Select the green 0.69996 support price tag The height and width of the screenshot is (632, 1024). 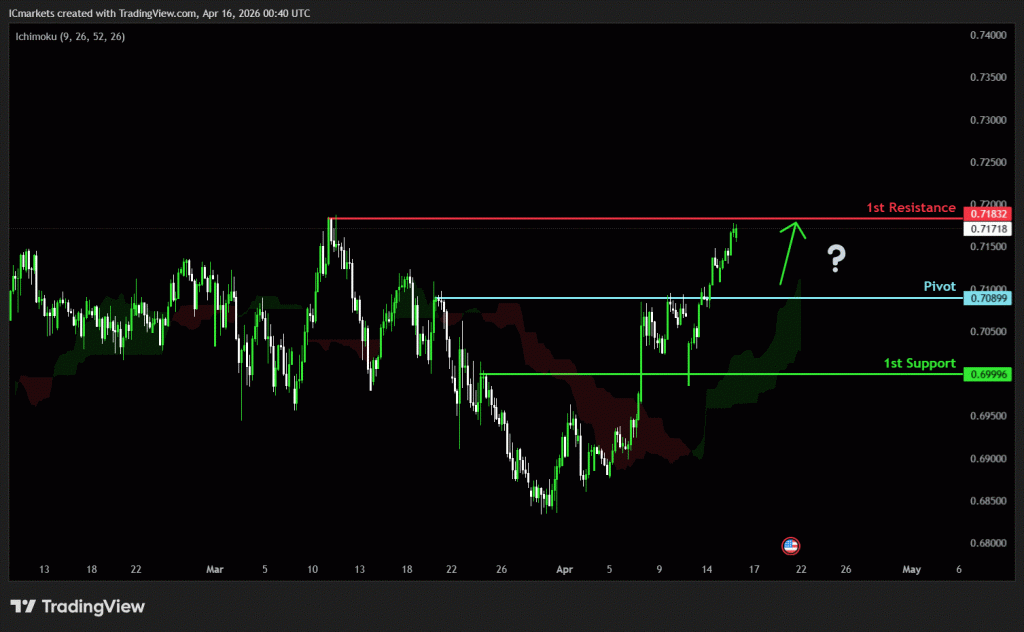pyautogui.click(x=988, y=374)
